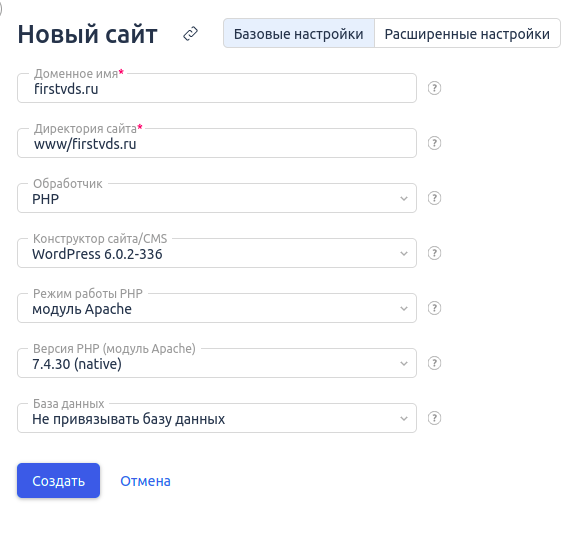
Task: Open help for Режим работы PHP
Action: coord(434,308)
